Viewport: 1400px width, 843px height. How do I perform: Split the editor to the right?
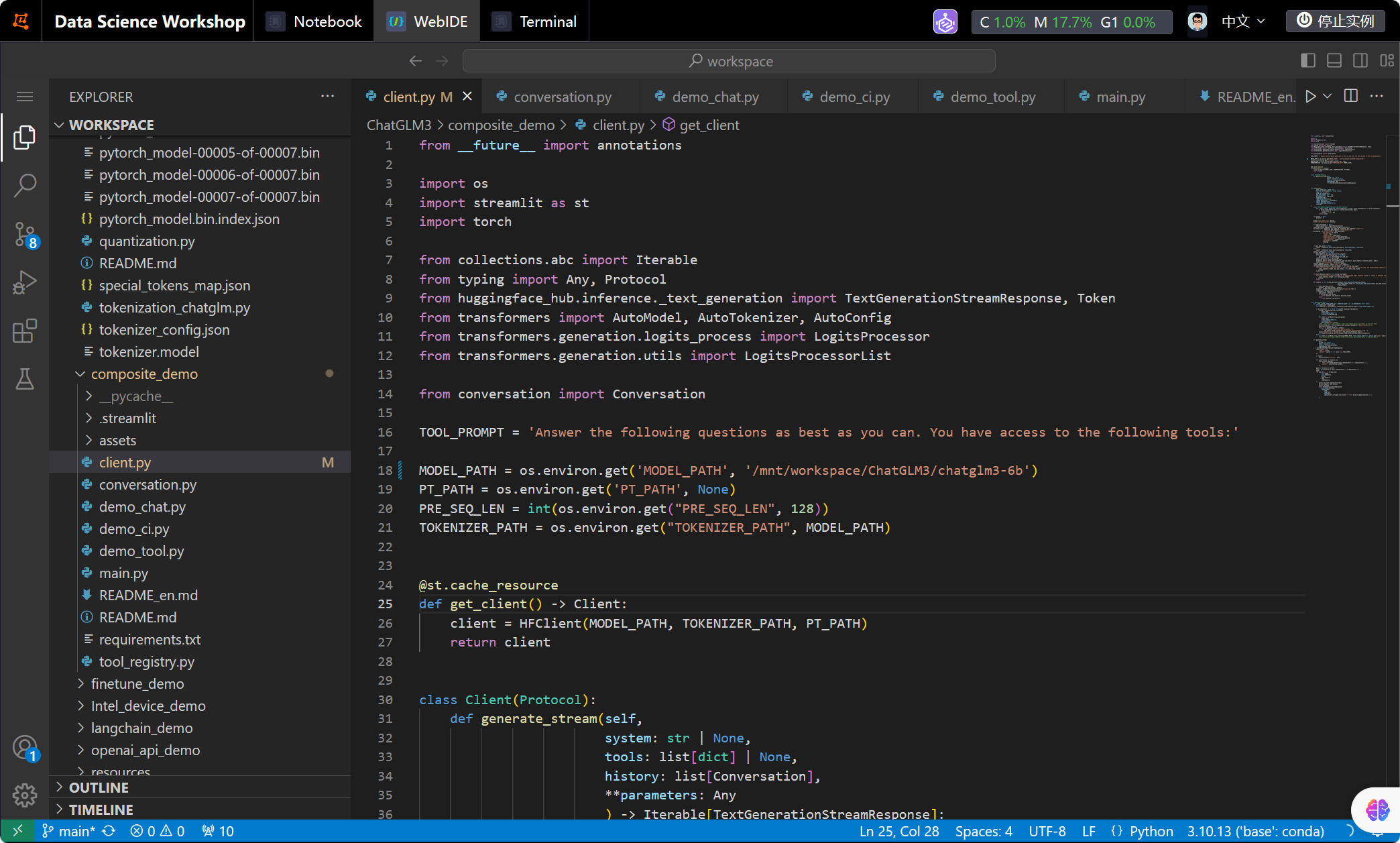point(1351,97)
